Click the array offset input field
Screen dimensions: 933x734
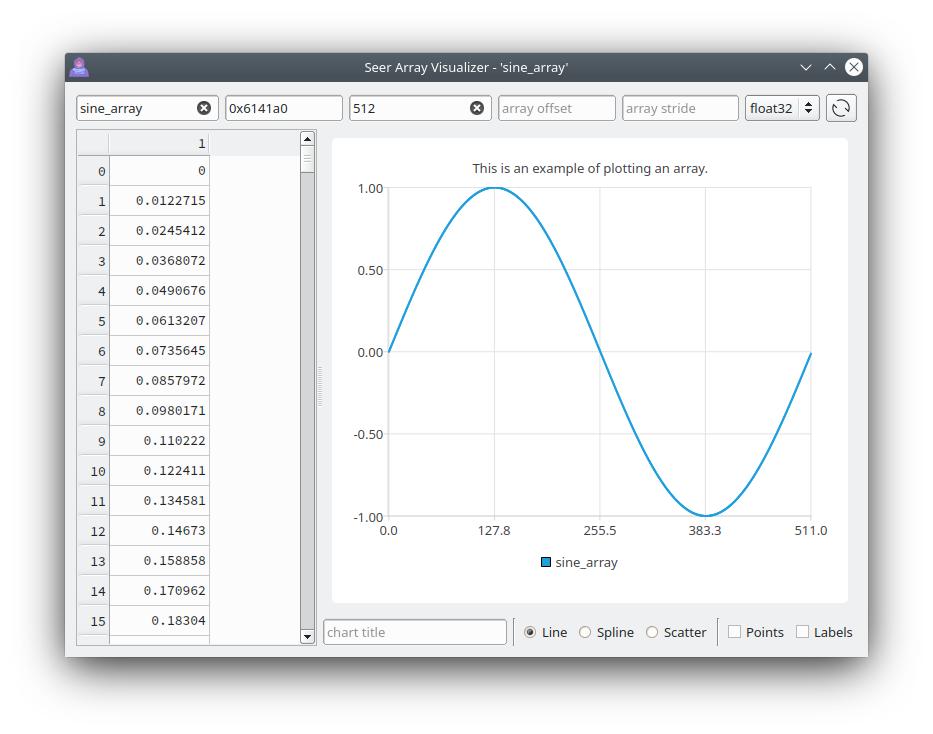tap(557, 108)
